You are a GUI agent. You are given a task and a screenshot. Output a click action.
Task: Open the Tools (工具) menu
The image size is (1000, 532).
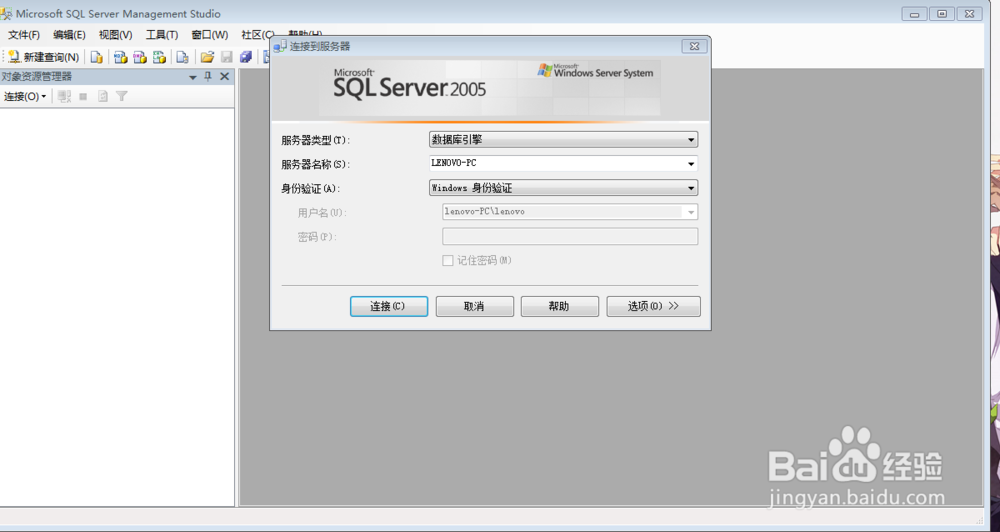[x=162, y=35]
